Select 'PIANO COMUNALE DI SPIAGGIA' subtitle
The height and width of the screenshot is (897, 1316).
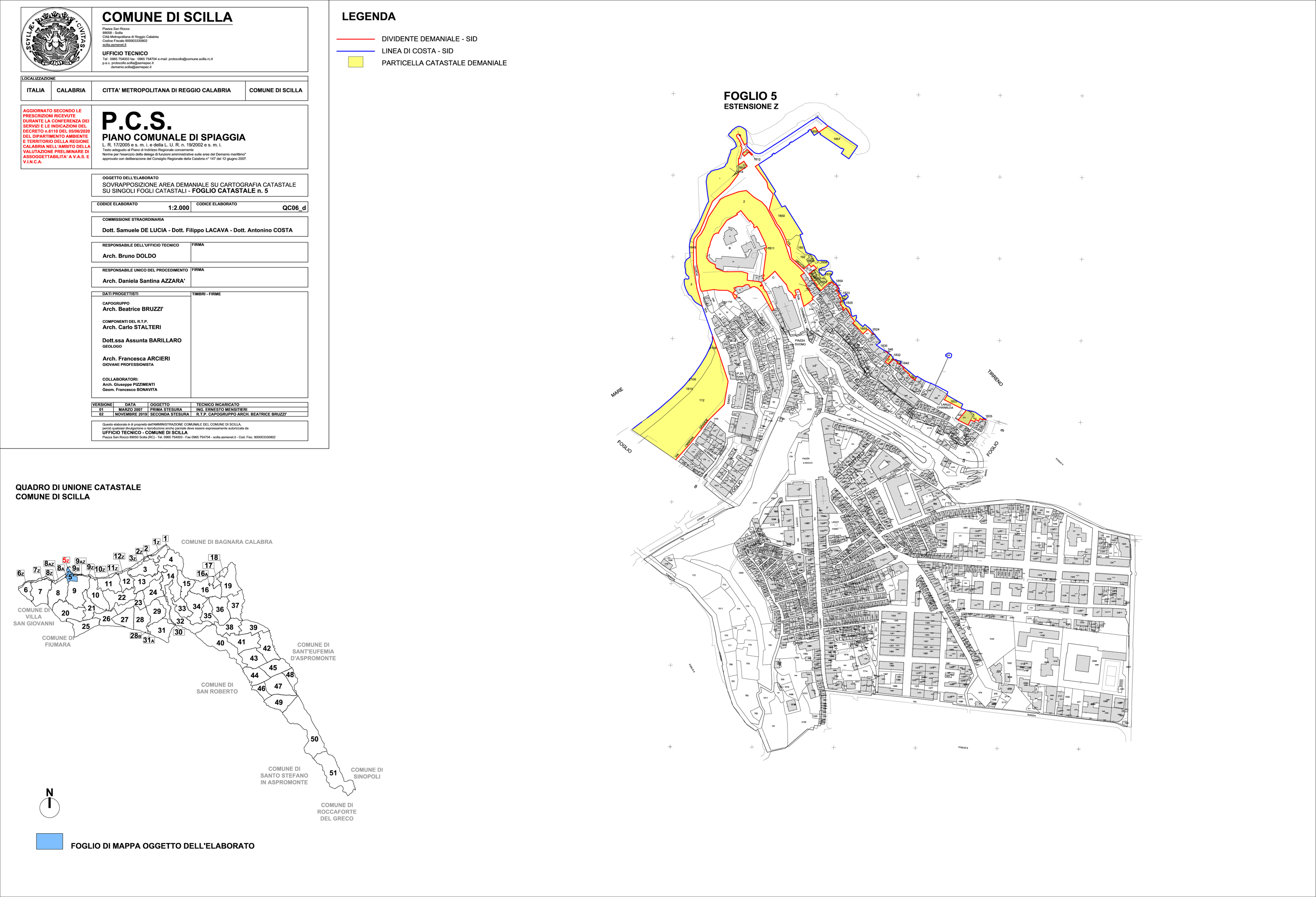tap(174, 137)
